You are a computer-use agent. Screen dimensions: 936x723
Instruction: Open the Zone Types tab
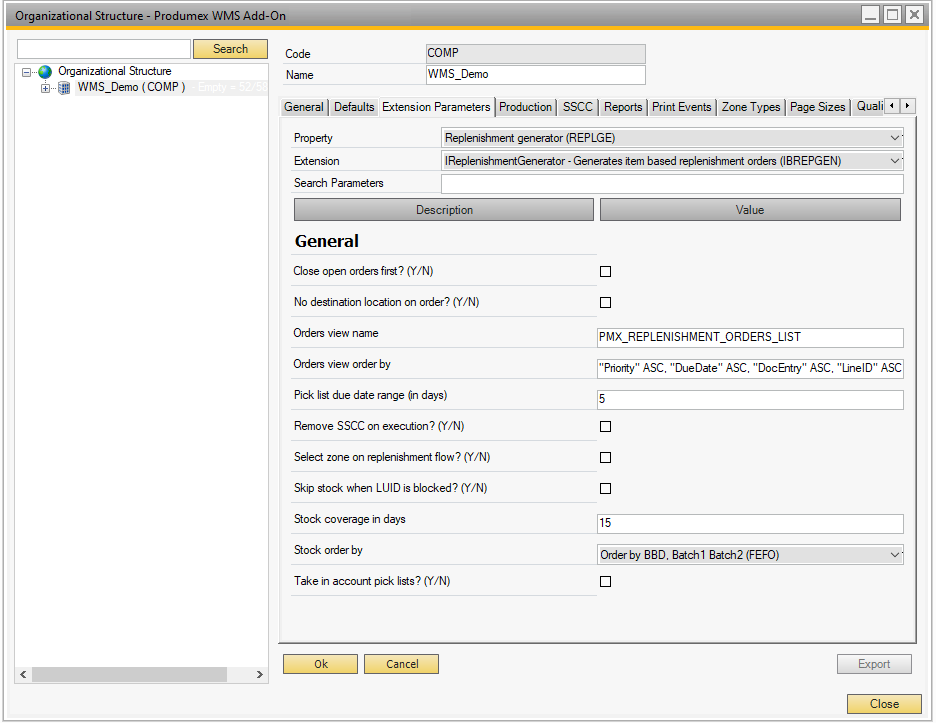pyautogui.click(x=750, y=107)
